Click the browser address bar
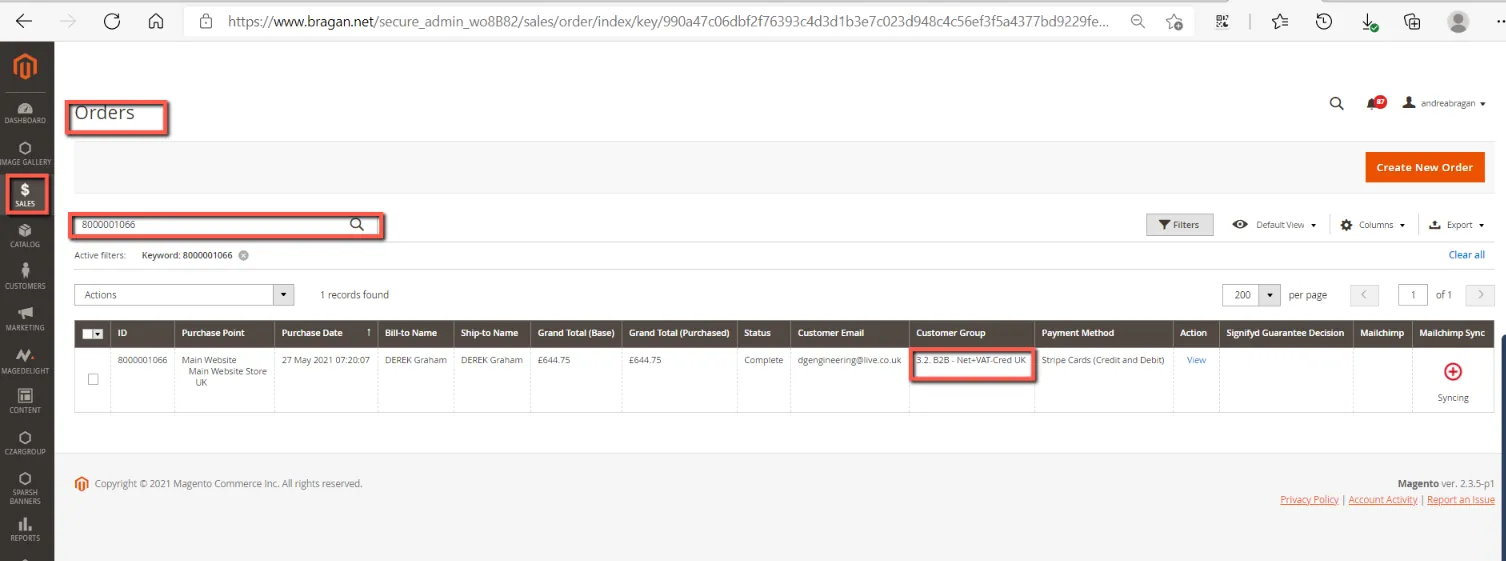The width and height of the screenshot is (1506, 561). tap(668, 21)
